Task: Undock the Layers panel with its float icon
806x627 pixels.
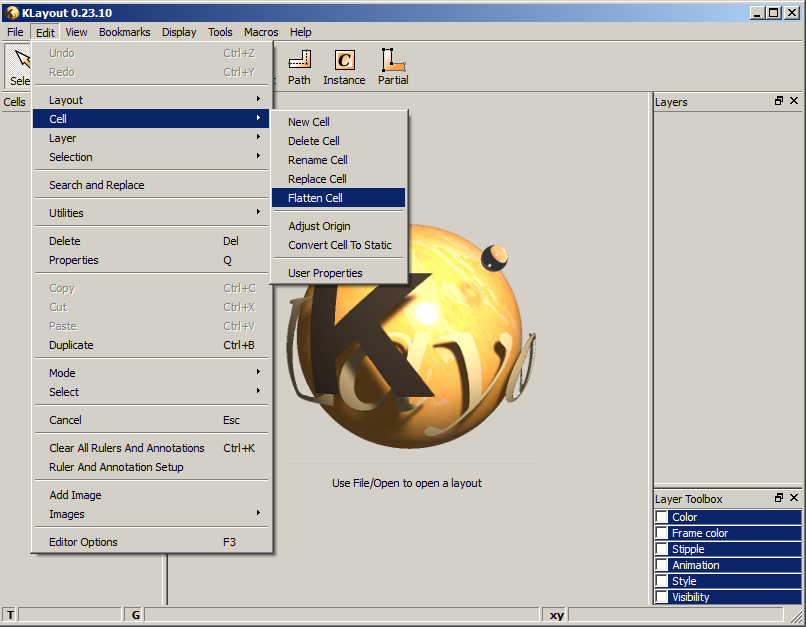Action: point(778,101)
